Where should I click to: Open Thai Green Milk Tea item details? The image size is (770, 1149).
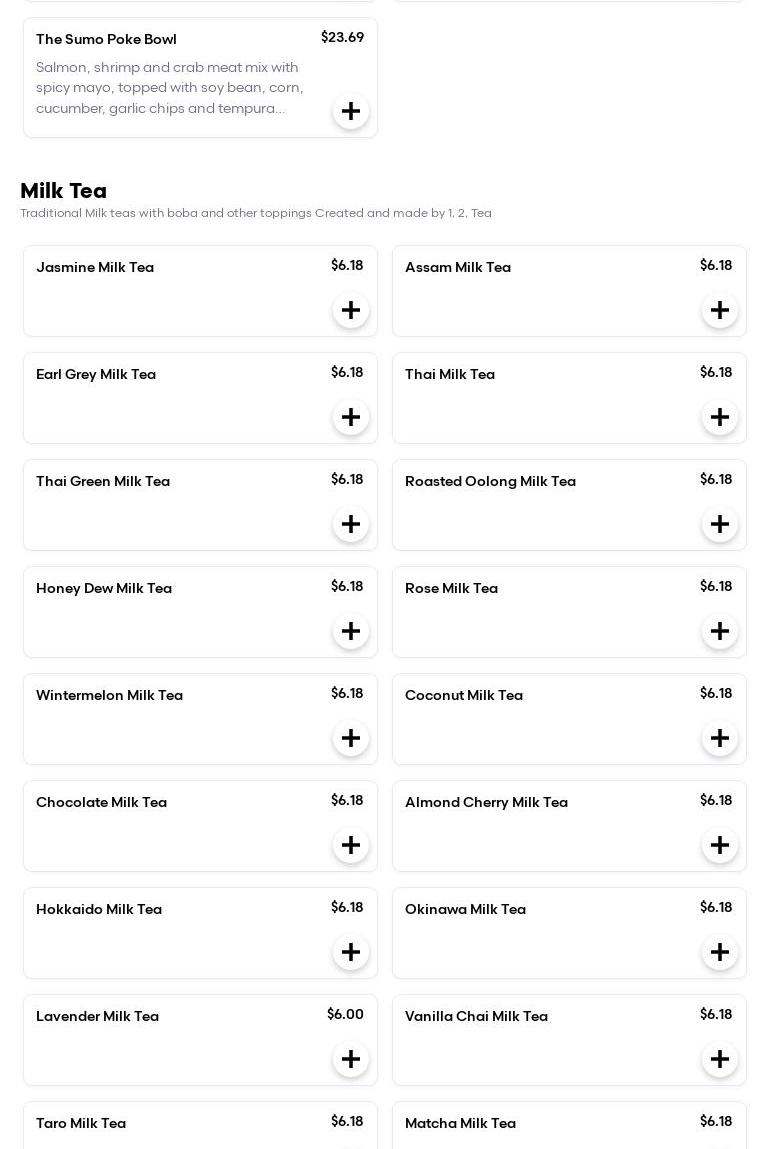pyautogui.click(x=103, y=482)
